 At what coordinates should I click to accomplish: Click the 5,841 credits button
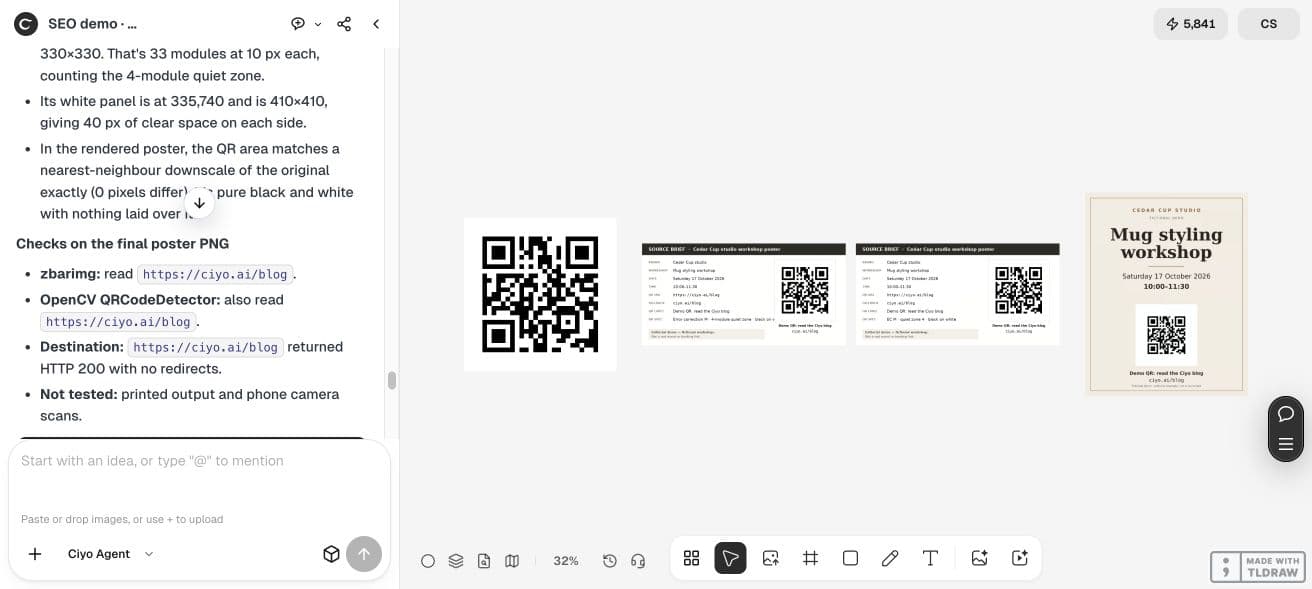click(x=1190, y=24)
